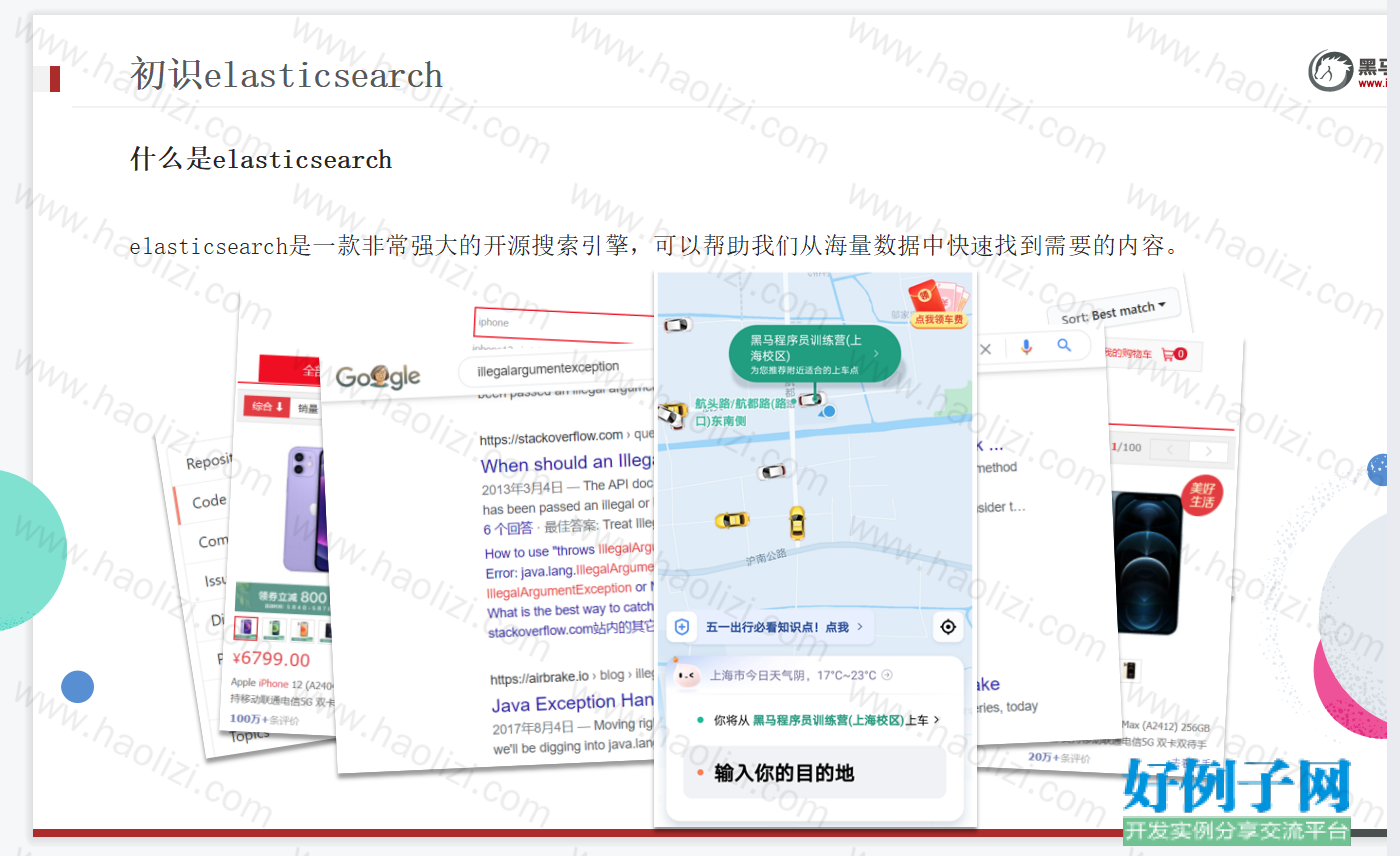
Task: Select the orange-red iPhone color thumbnail
Action: tap(304, 631)
